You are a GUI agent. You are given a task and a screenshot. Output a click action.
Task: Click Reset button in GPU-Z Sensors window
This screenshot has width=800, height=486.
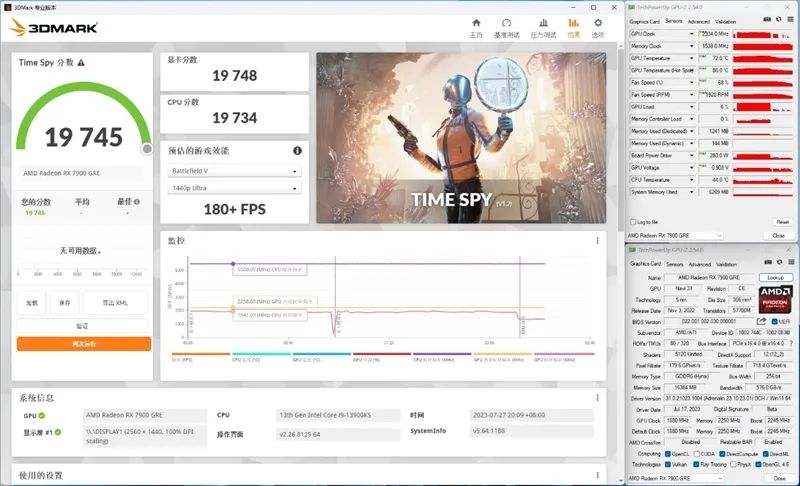click(x=783, y=222)
